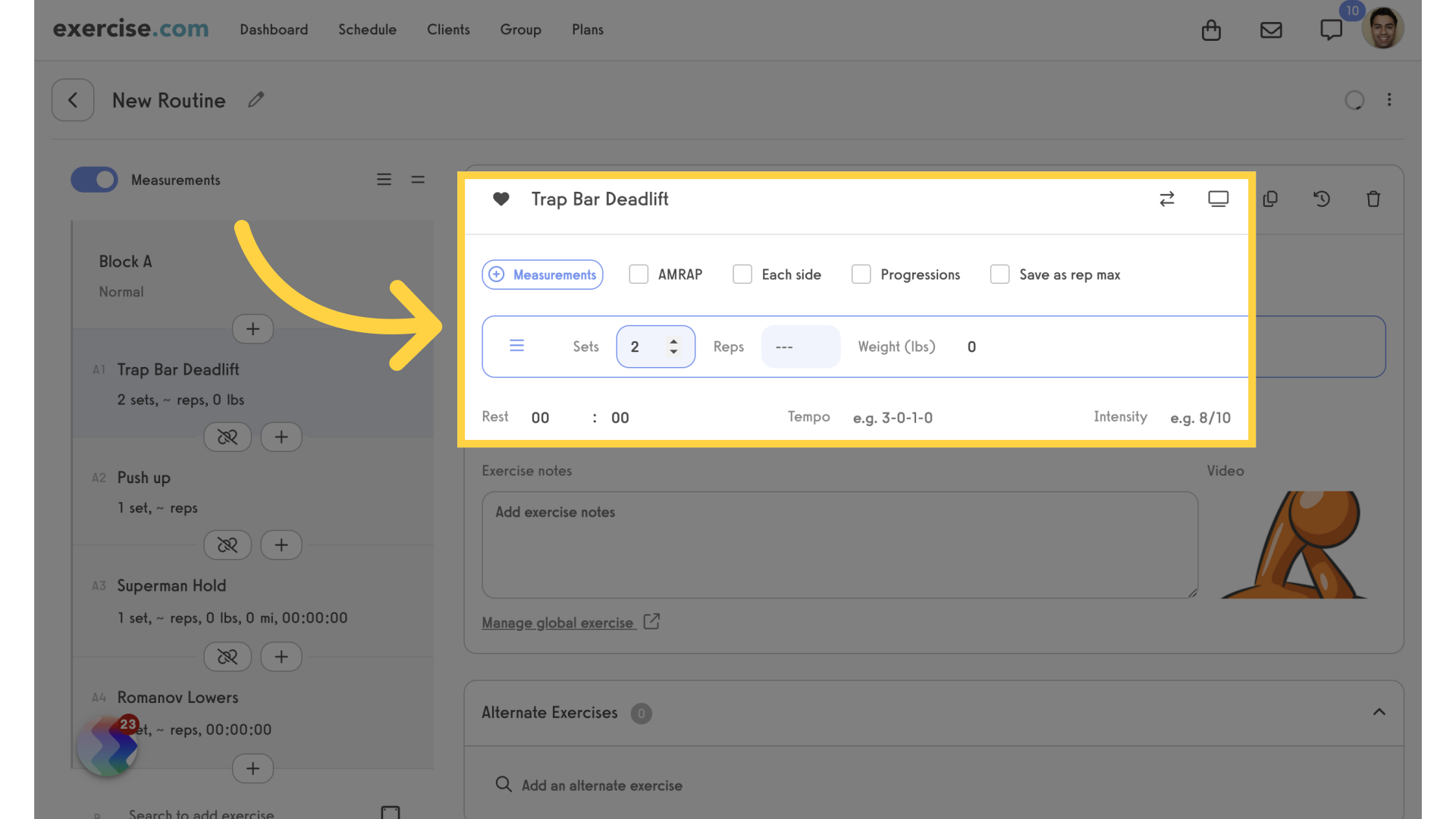Click the delete exercise icon
This screenshot has height=819, width=1456.
tap(1374, 198)
